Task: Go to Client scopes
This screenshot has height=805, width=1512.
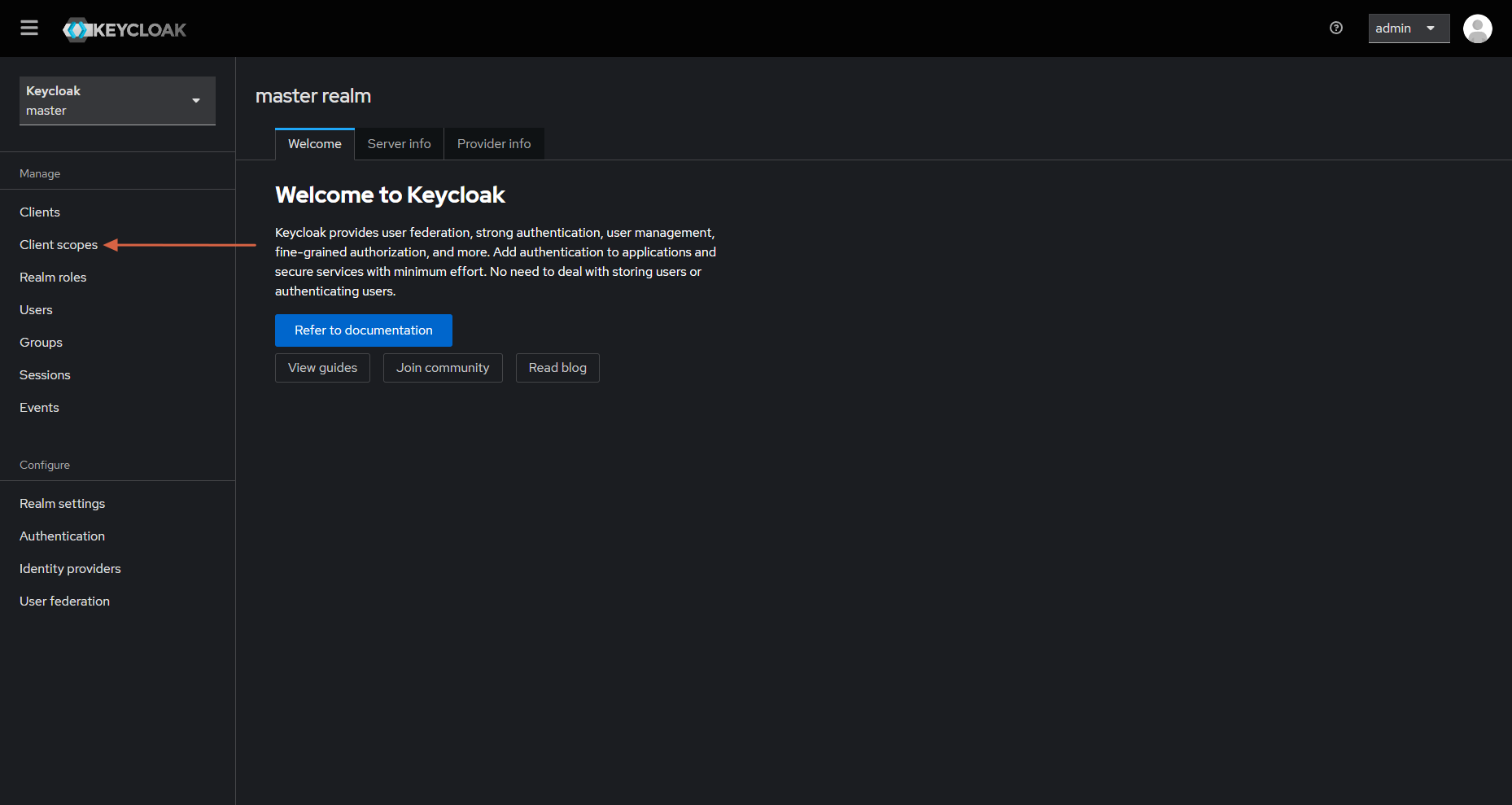Action: [x=59, y=245]
